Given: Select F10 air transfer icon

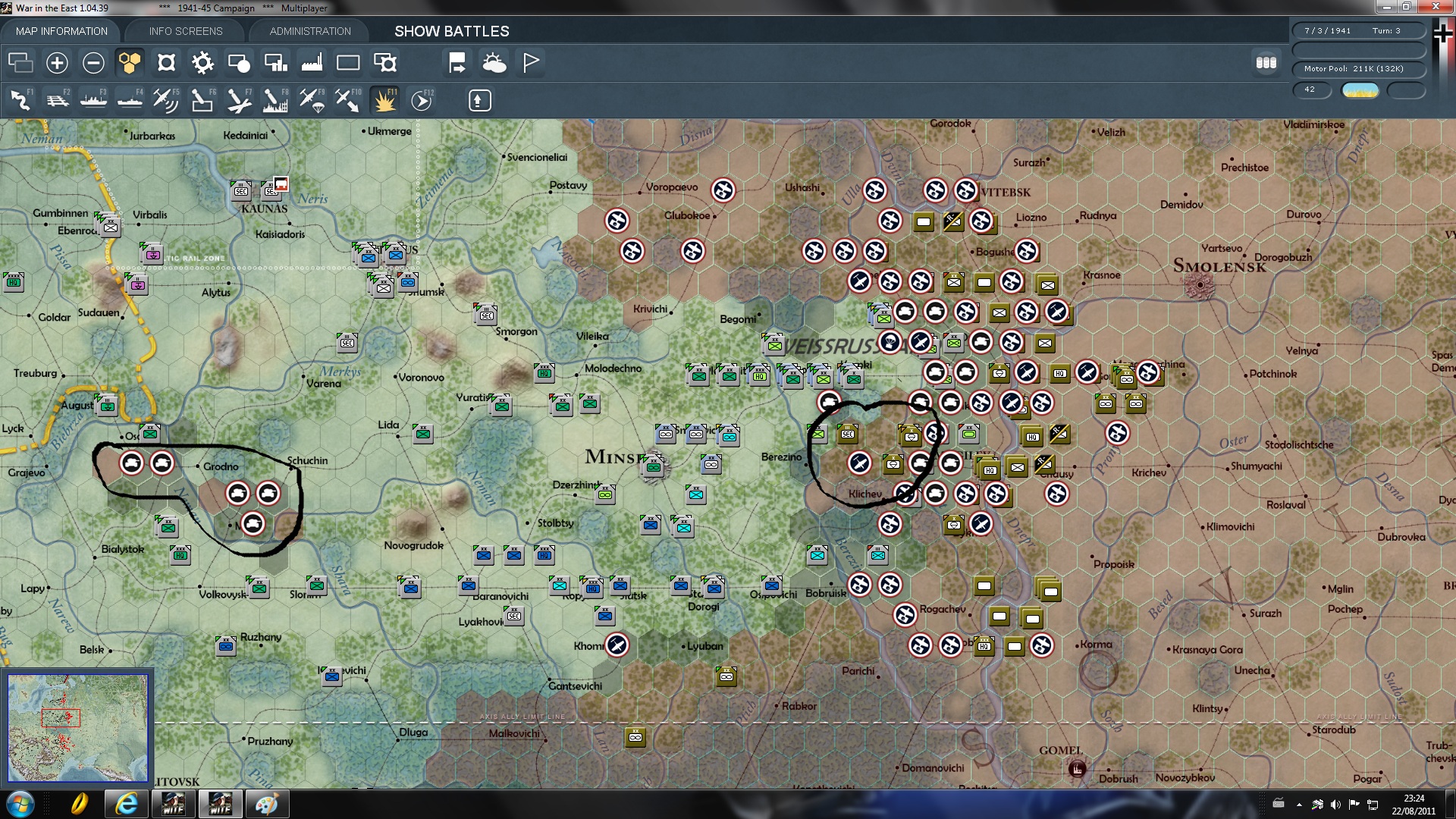Looking at the screenshot, I should coord(348,100).
